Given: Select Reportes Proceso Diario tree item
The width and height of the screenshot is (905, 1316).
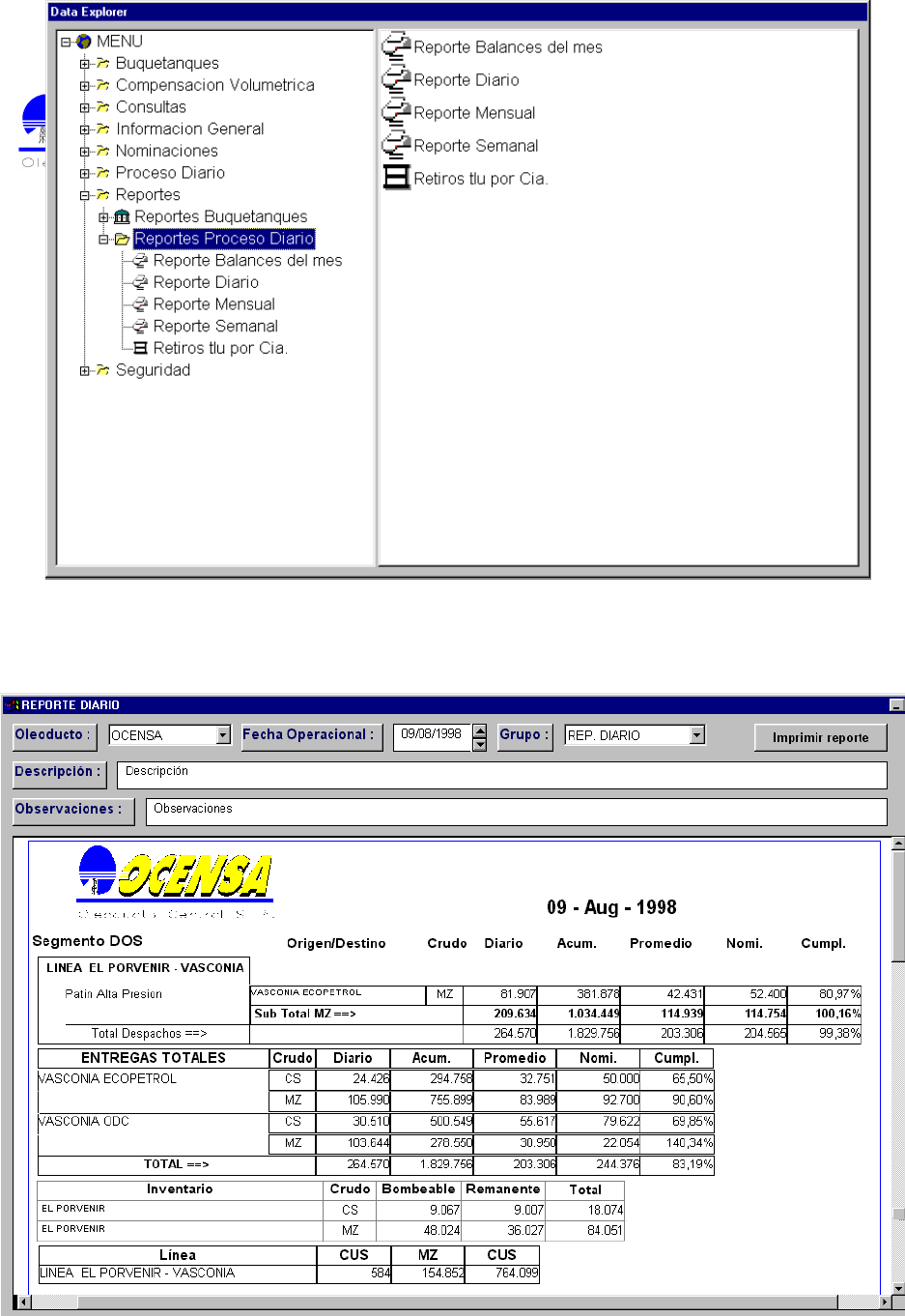Looking at the screenshot, I should click(x=224, y=239).
